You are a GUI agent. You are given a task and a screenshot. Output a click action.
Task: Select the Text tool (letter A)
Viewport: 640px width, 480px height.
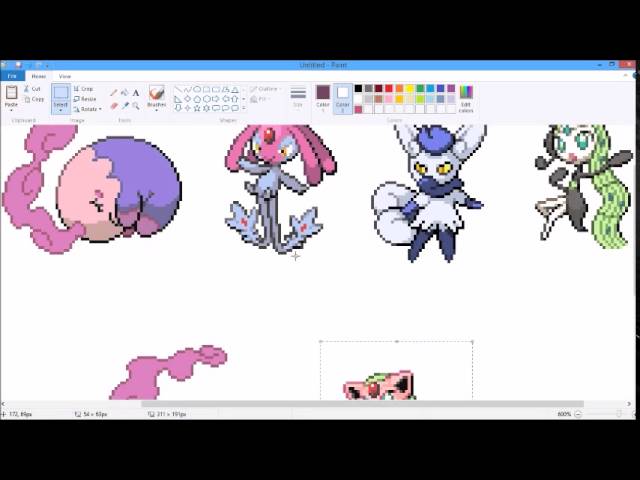(x=136, y=93)
